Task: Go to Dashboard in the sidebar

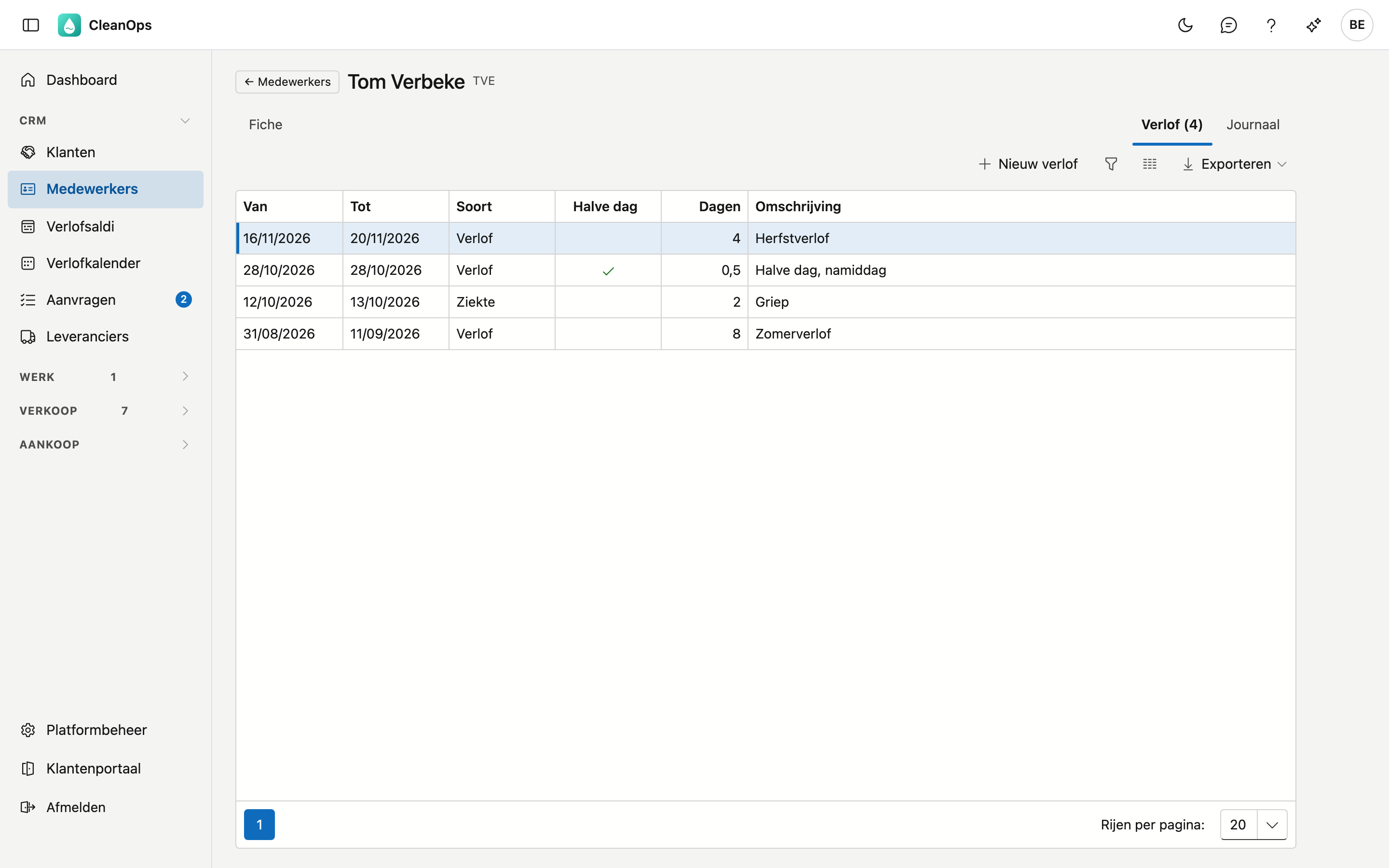Action: click(x=106, y=80)
